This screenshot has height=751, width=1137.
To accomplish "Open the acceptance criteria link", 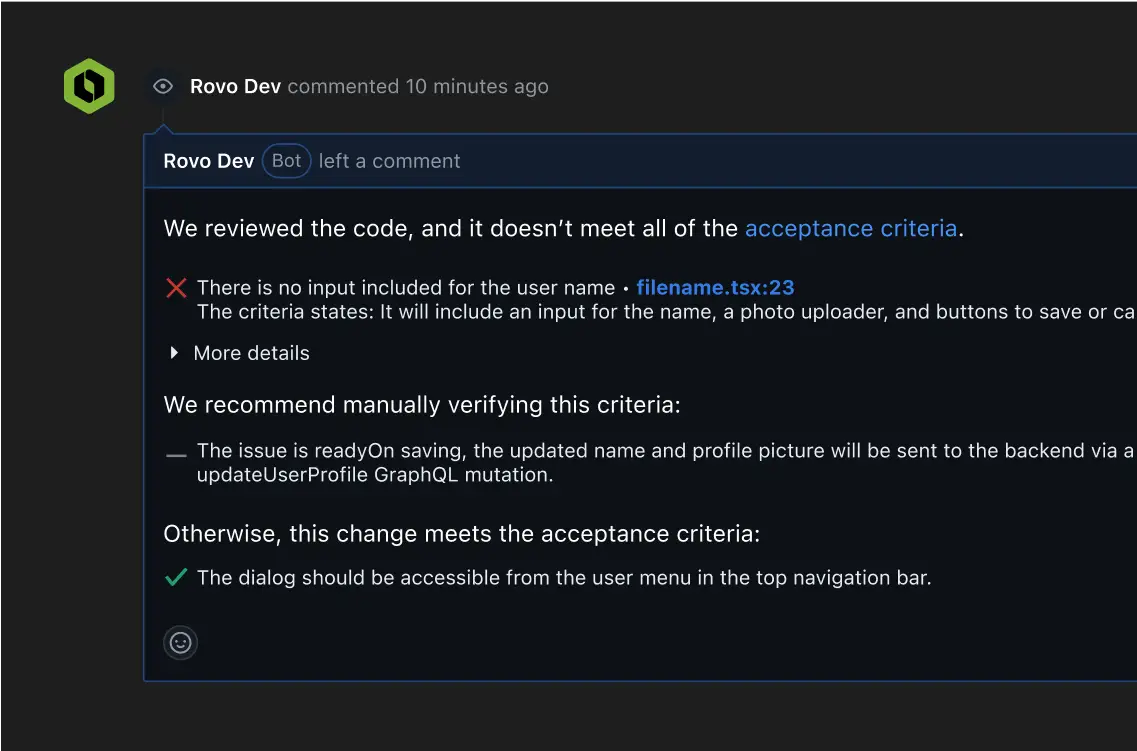I will coord(851,228).
